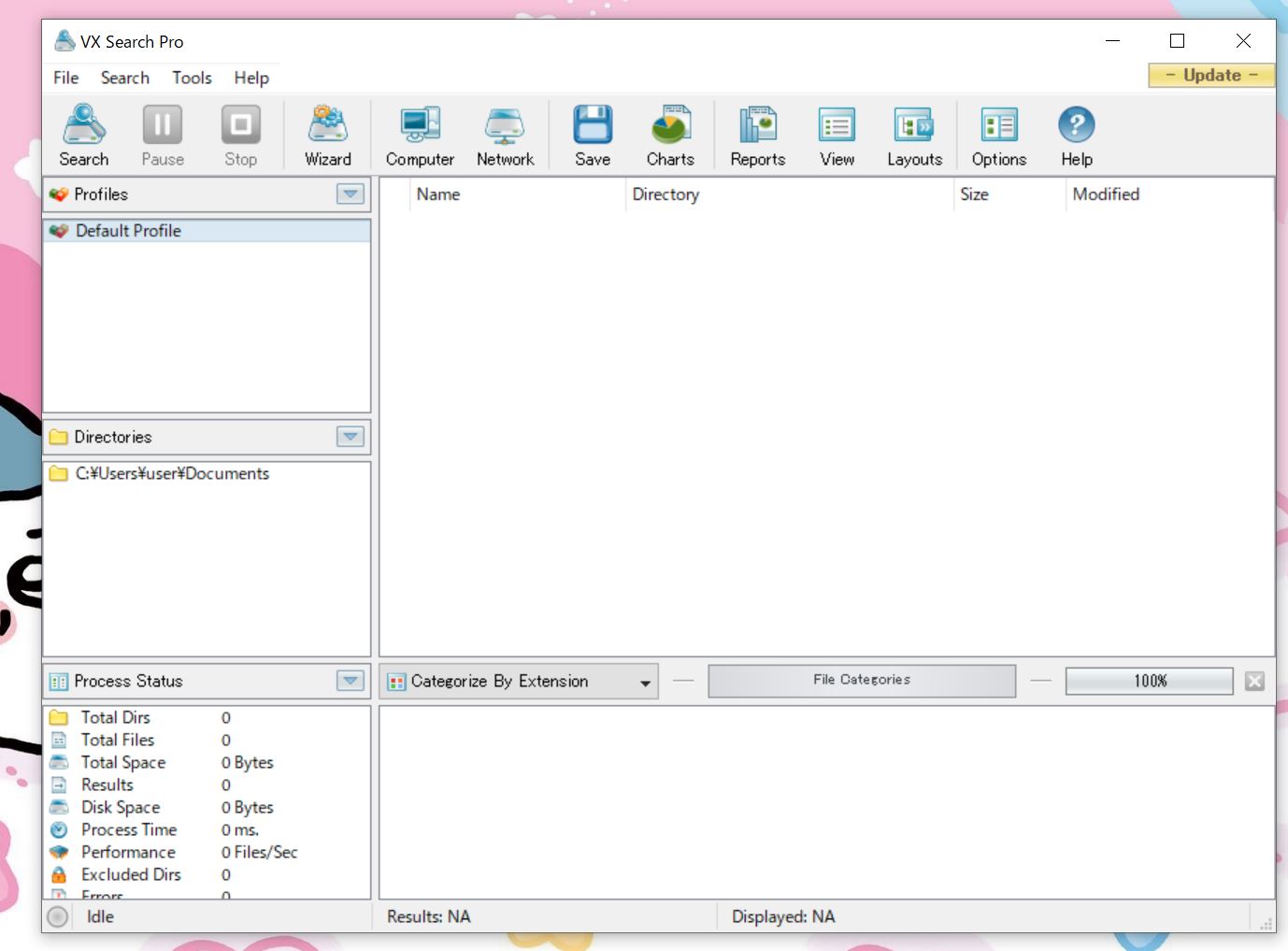Click the Results: NA status text
Viewport: 1288px width, 951px height.
pos(429,917)
